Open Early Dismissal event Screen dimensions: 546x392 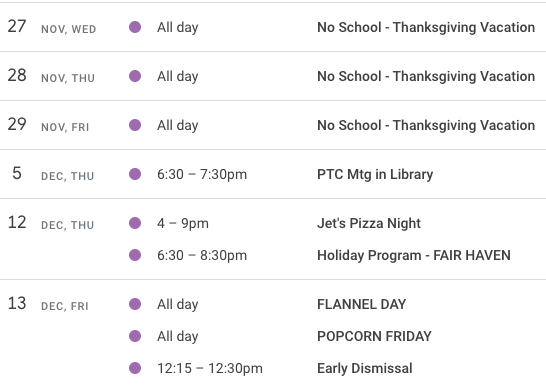click(x=365, y=368)
